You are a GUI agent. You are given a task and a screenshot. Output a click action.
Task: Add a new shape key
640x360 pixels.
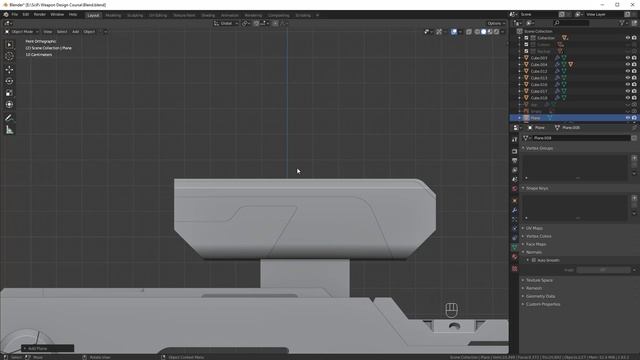(634, 198)
